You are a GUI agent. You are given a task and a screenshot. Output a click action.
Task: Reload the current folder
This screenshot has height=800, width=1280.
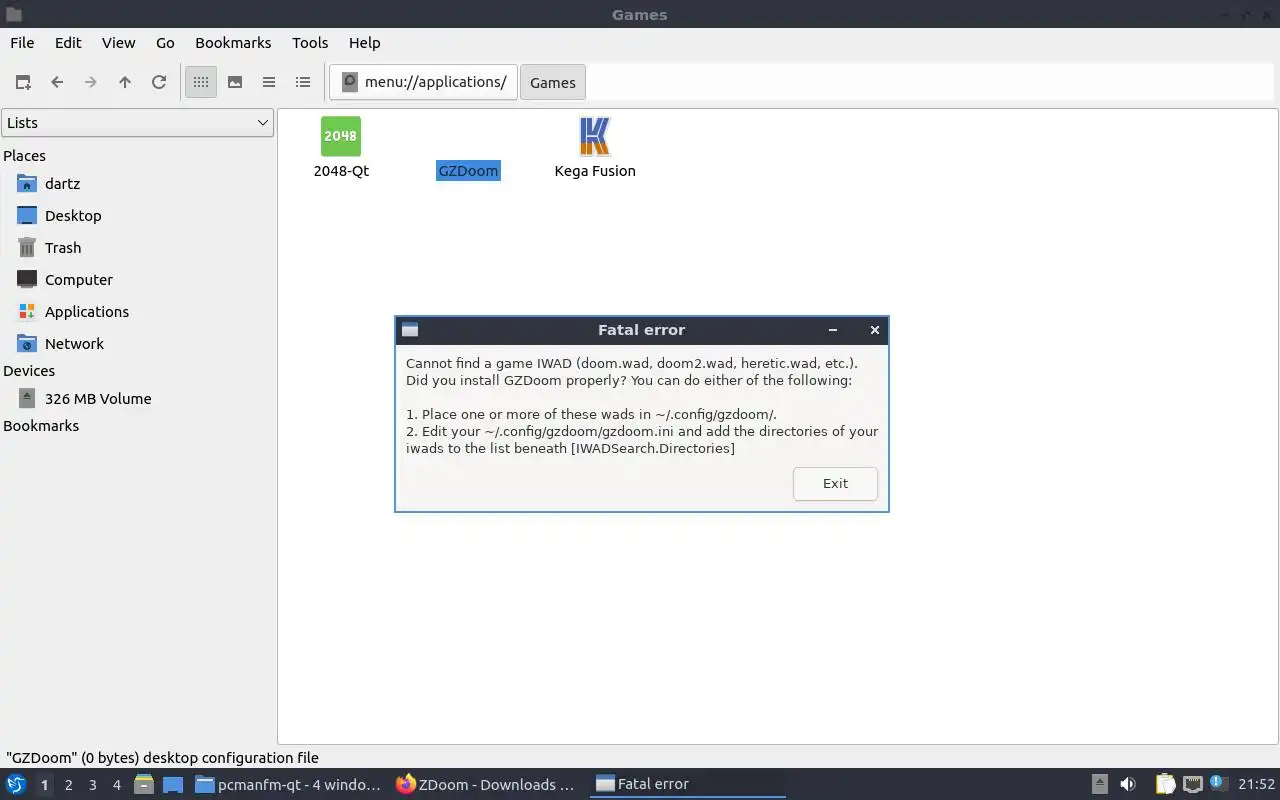click(x=159, y=82)
